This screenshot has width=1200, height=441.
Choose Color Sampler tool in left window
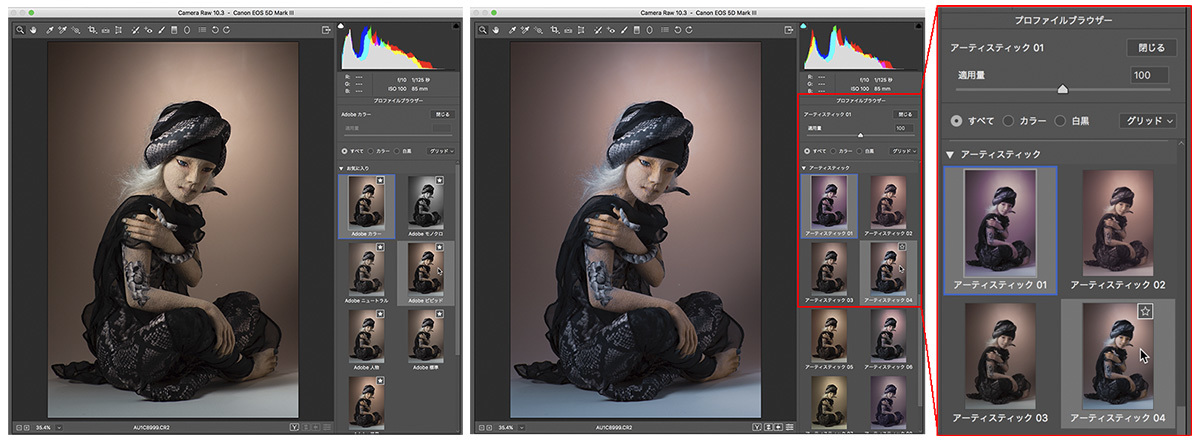pyautogui.click(x=62, y=31)
